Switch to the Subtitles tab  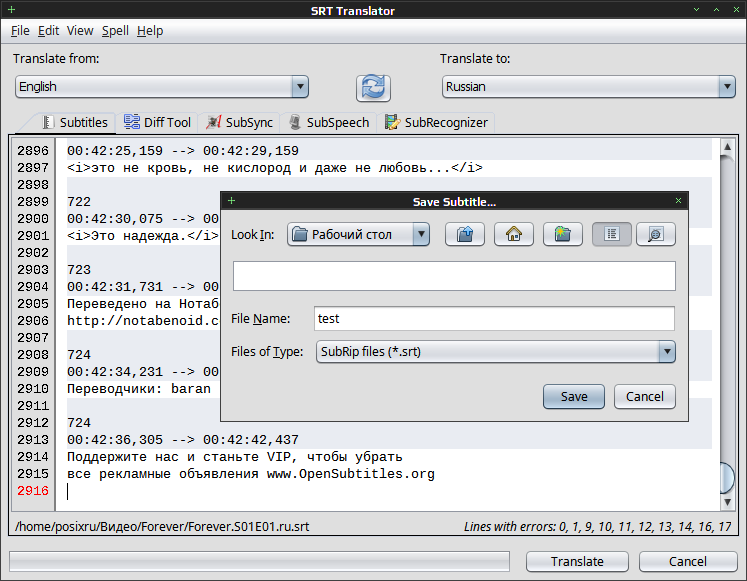pos(74,122)
